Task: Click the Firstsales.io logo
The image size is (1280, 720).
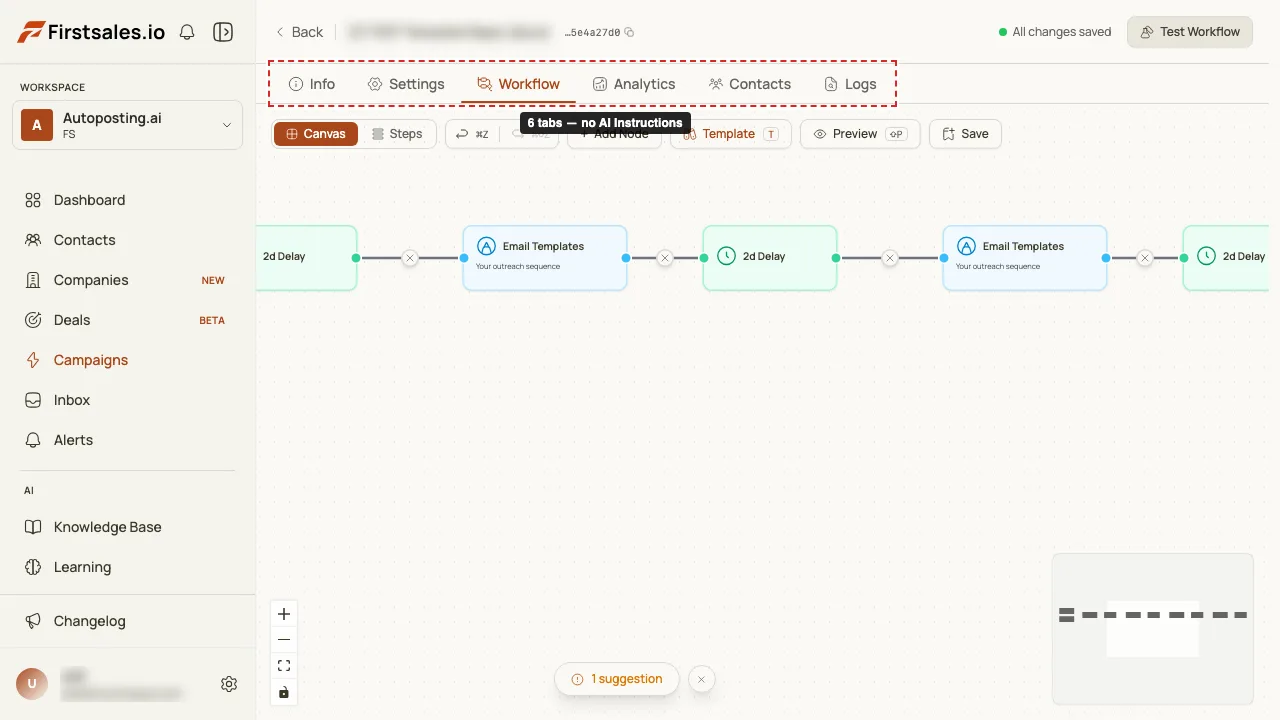Action: point(91,32)
